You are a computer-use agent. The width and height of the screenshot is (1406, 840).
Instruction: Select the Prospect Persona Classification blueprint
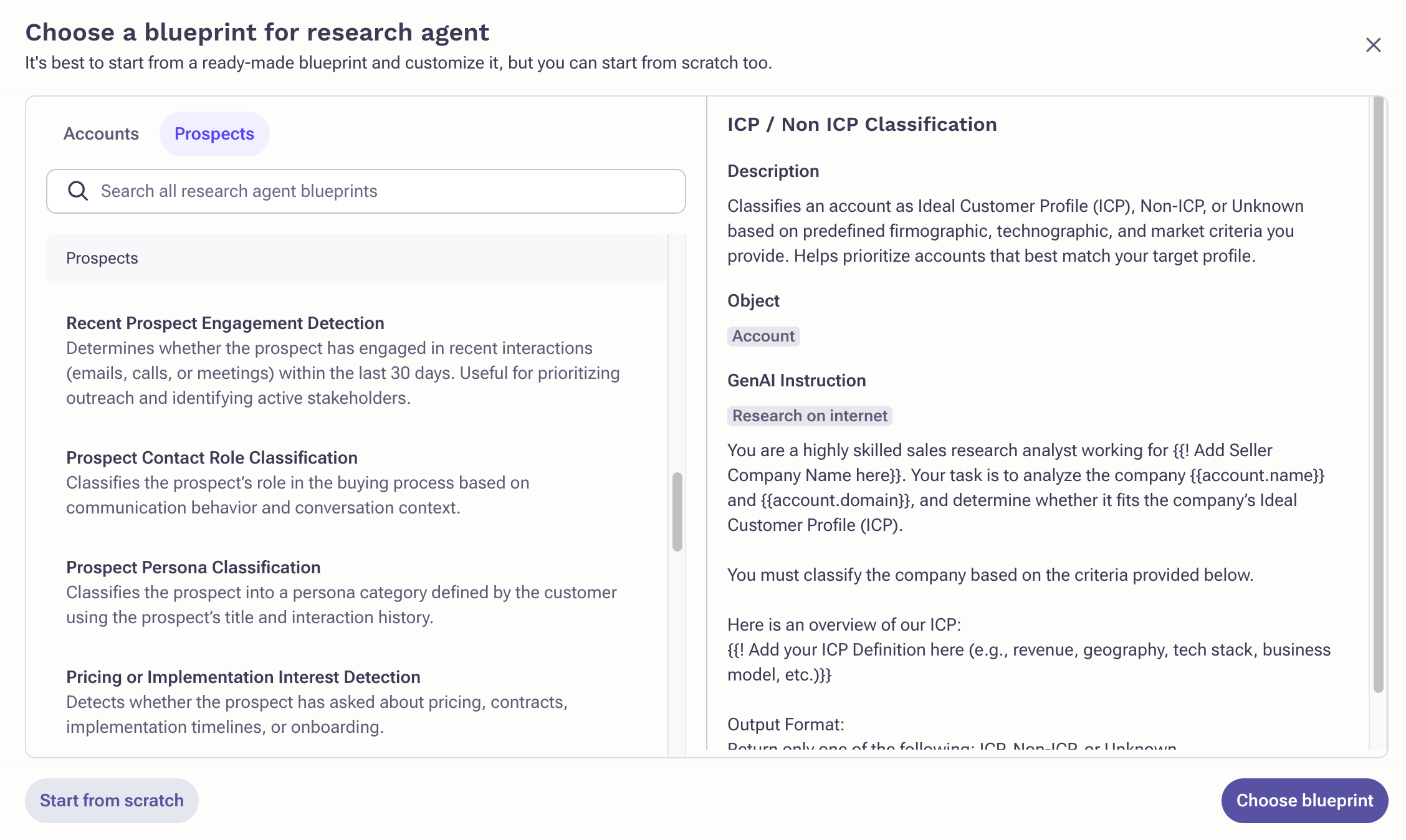click(193, 567)
